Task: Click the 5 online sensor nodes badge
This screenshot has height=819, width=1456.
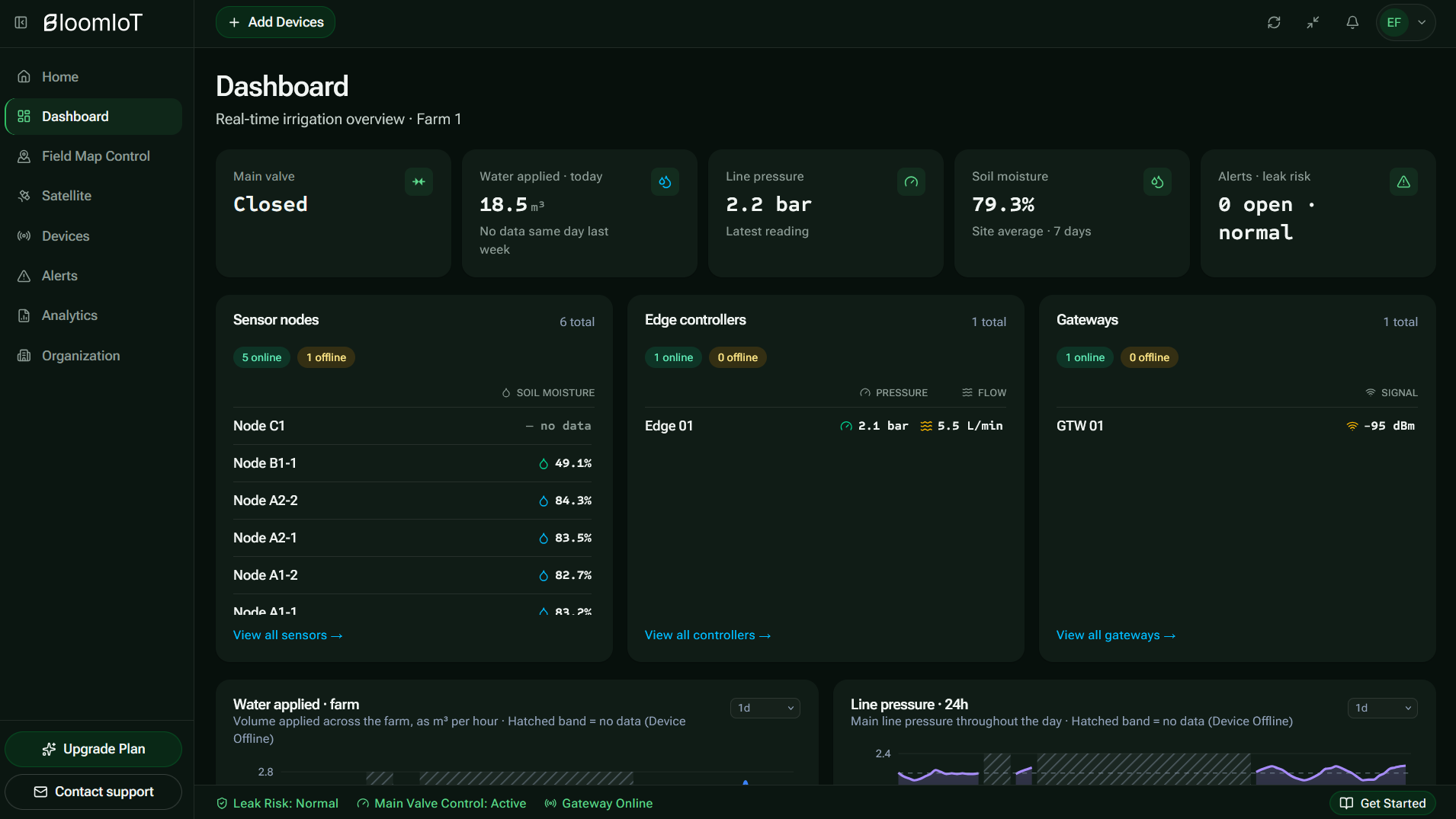Action: (x=261, y=357)
